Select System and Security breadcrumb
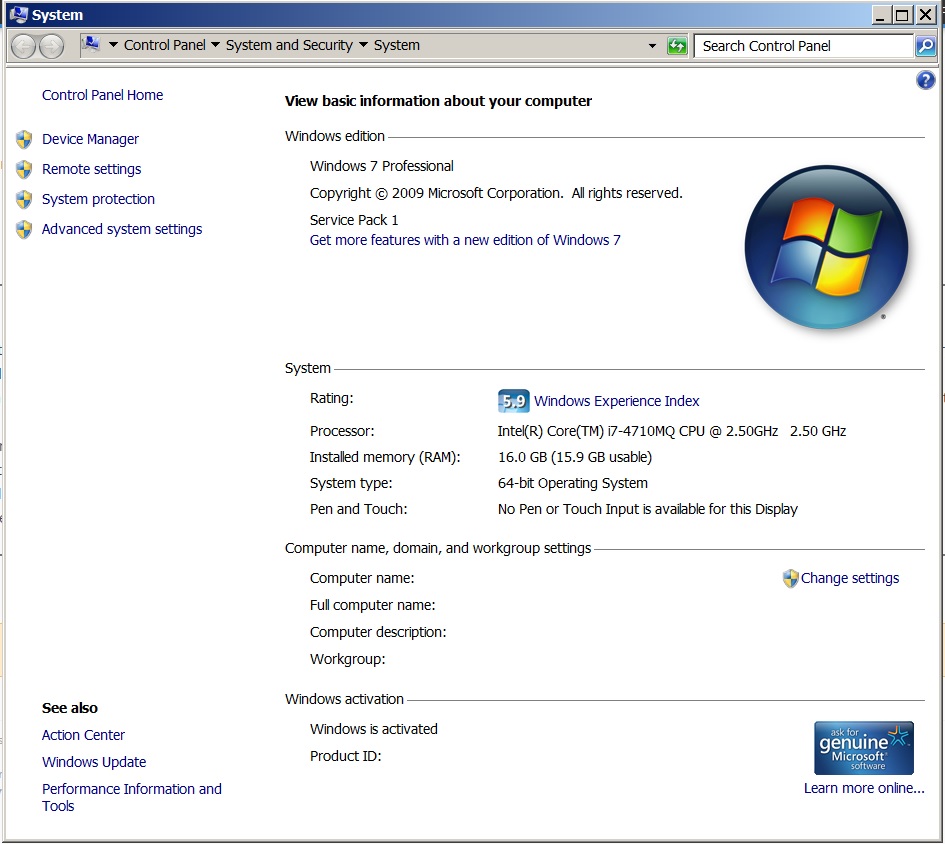The image size is (945, 844). click(x=289, y=45)
